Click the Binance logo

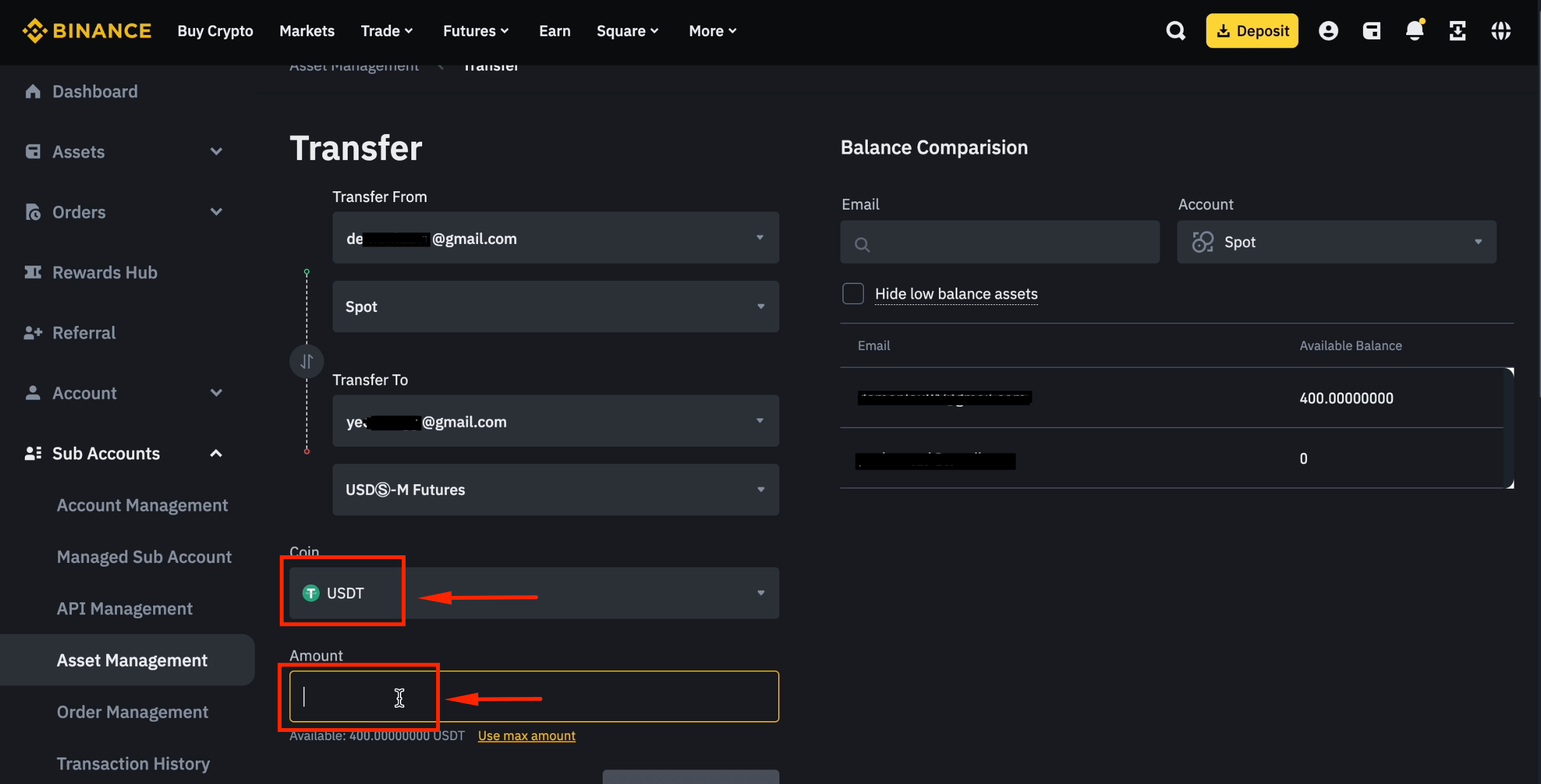[x=87, y=30]
